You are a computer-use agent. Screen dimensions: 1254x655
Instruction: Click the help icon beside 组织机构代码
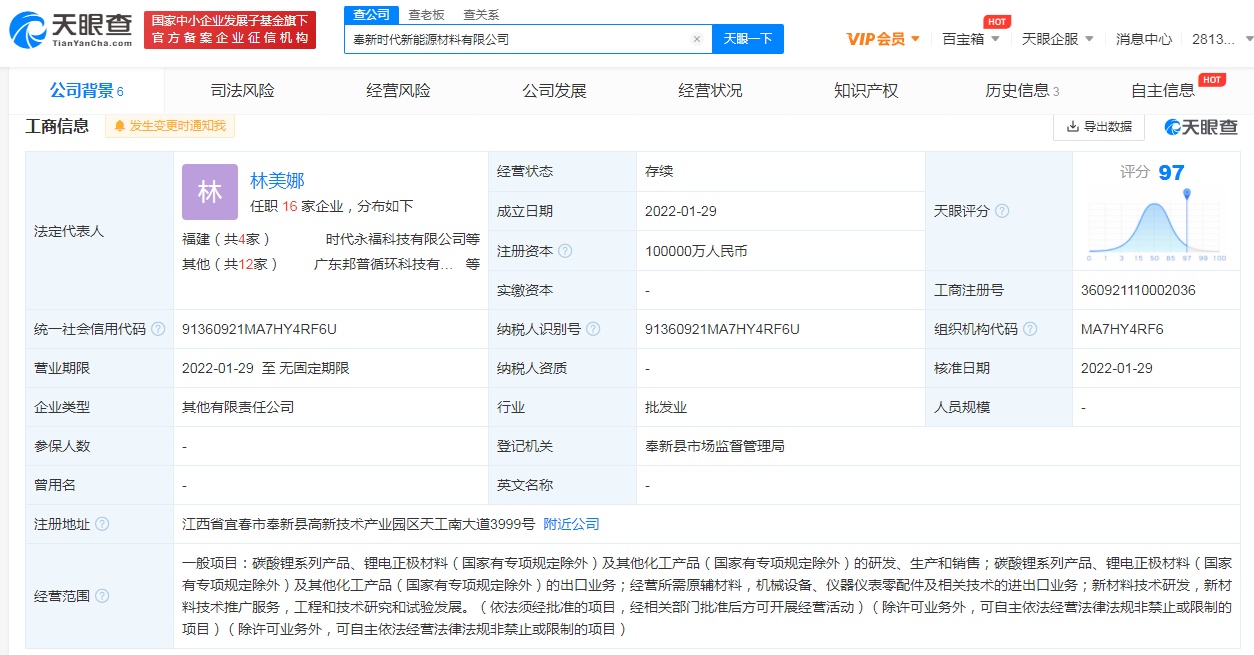[x=1030, y=329]
